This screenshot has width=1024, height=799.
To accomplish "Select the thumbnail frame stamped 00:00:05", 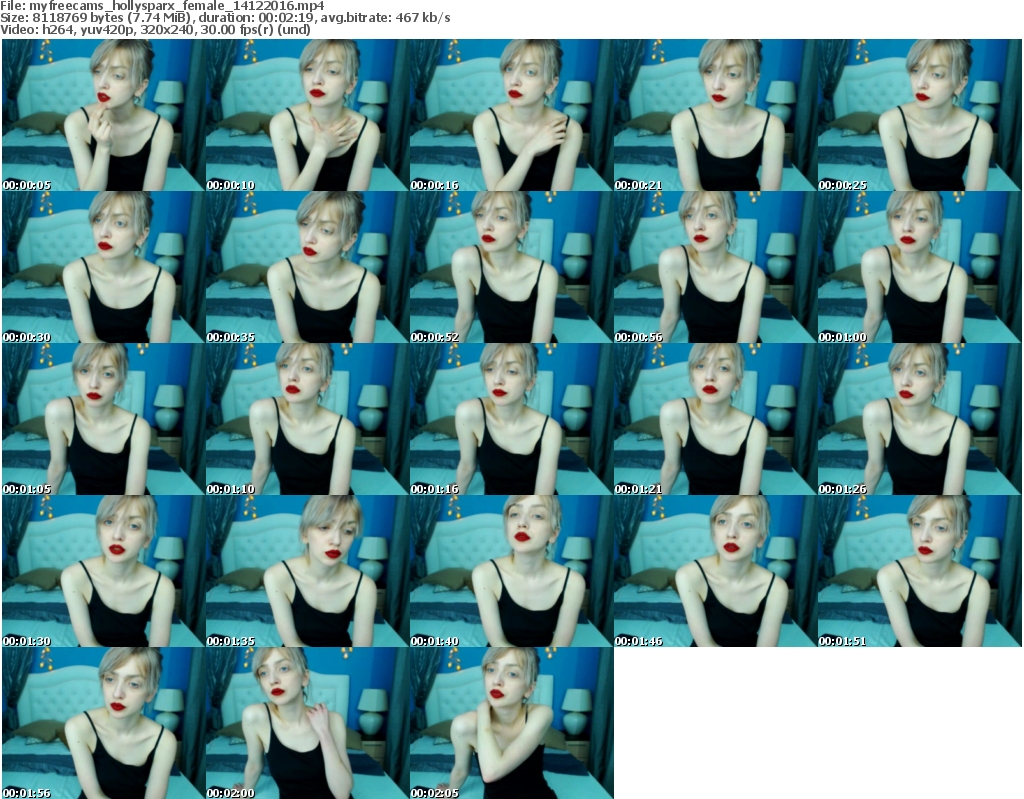I will (103, 115).
